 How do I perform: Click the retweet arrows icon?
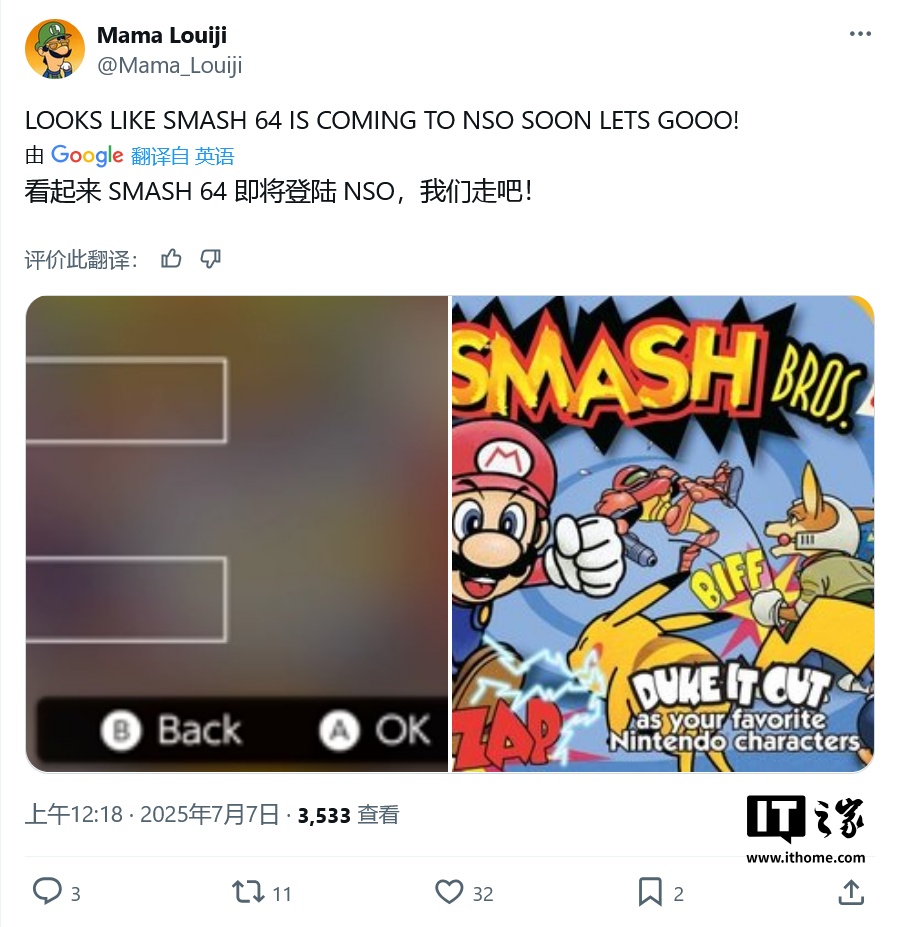248,892
